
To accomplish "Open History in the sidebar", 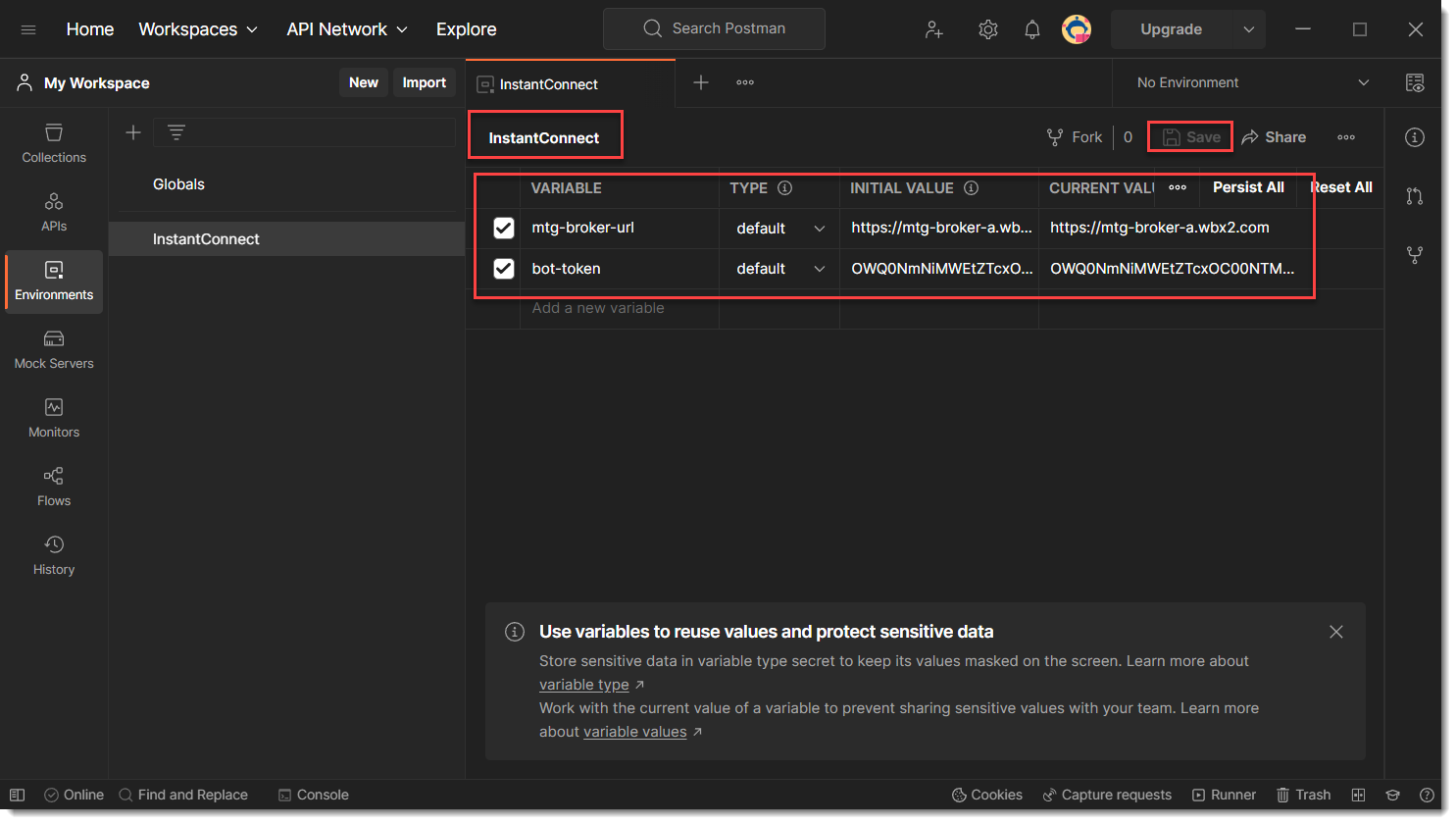I will point(54,555).
